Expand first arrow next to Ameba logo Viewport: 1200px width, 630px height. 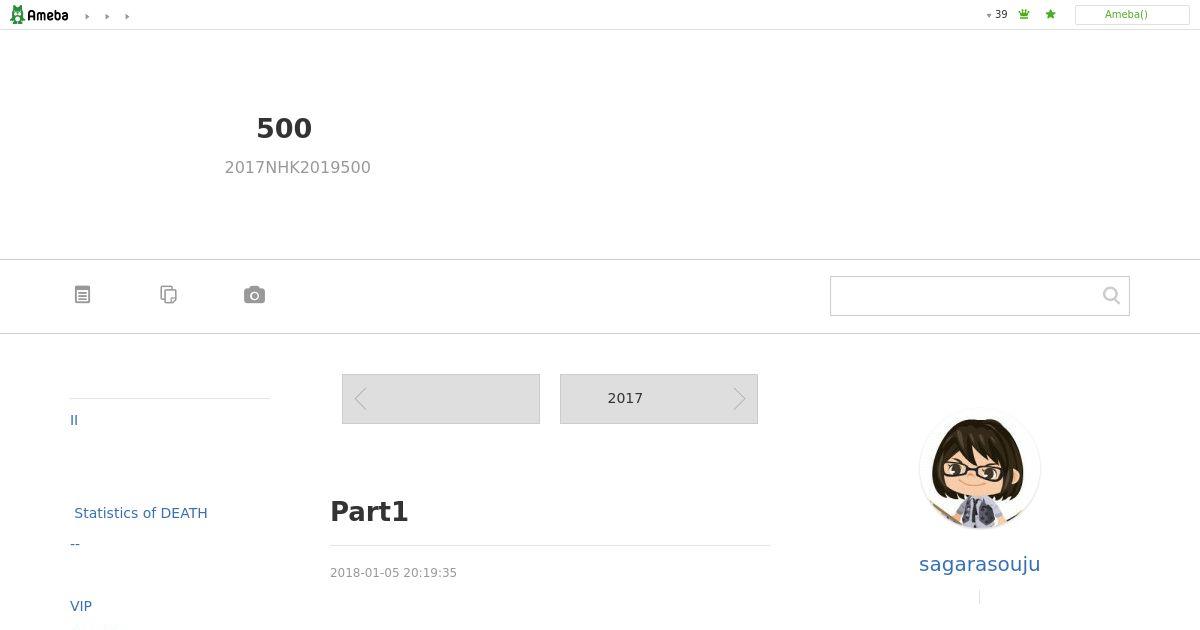tap(87, 16)
